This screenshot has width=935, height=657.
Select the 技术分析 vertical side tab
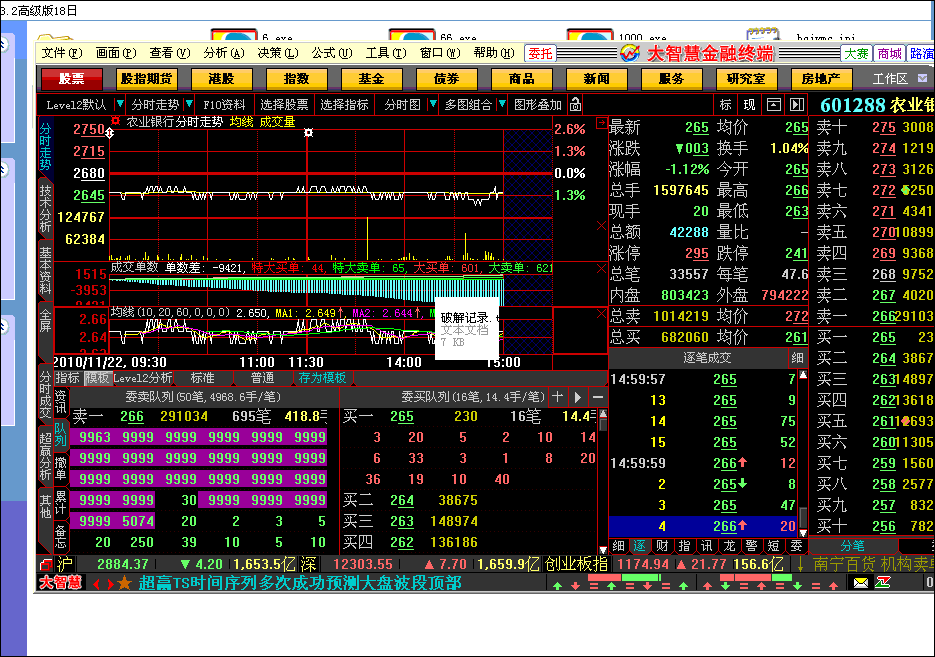[45, 208]
